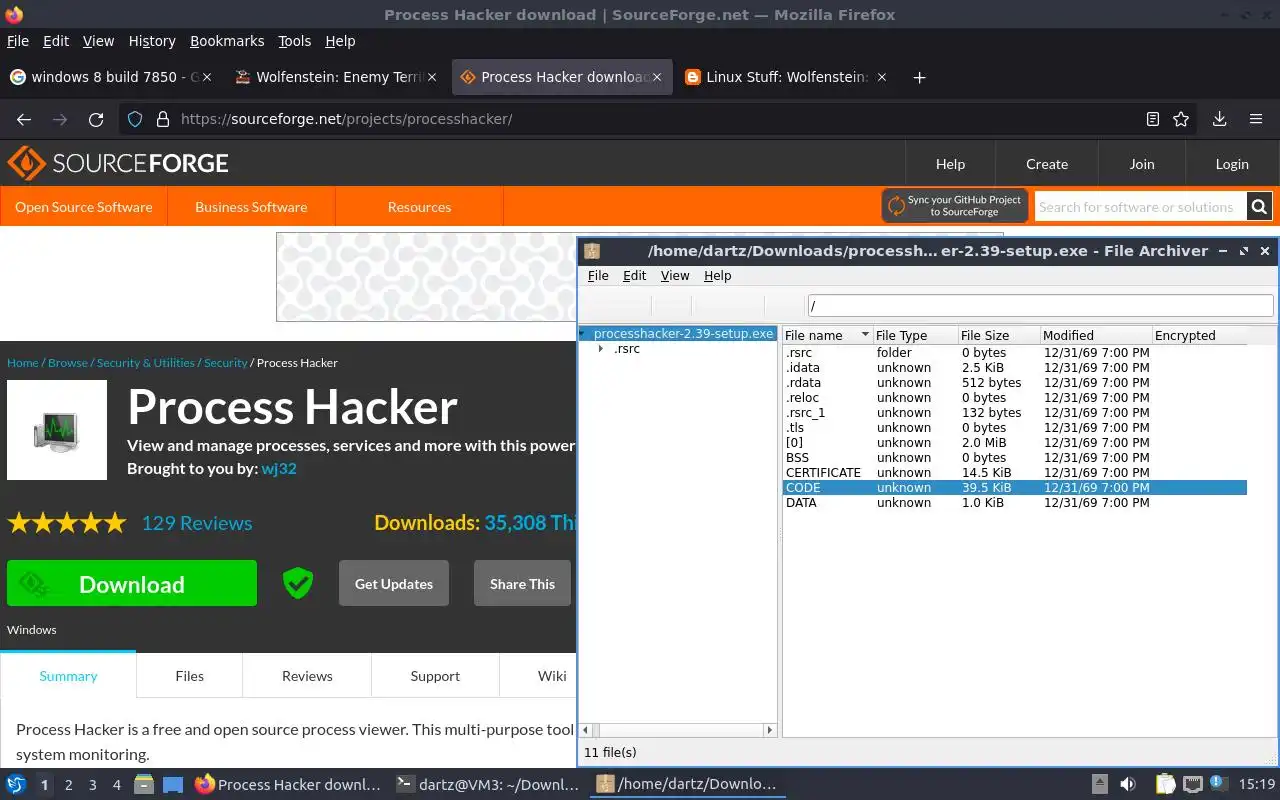Click the SourceForge search magnifier button

tap(1259, 207)
